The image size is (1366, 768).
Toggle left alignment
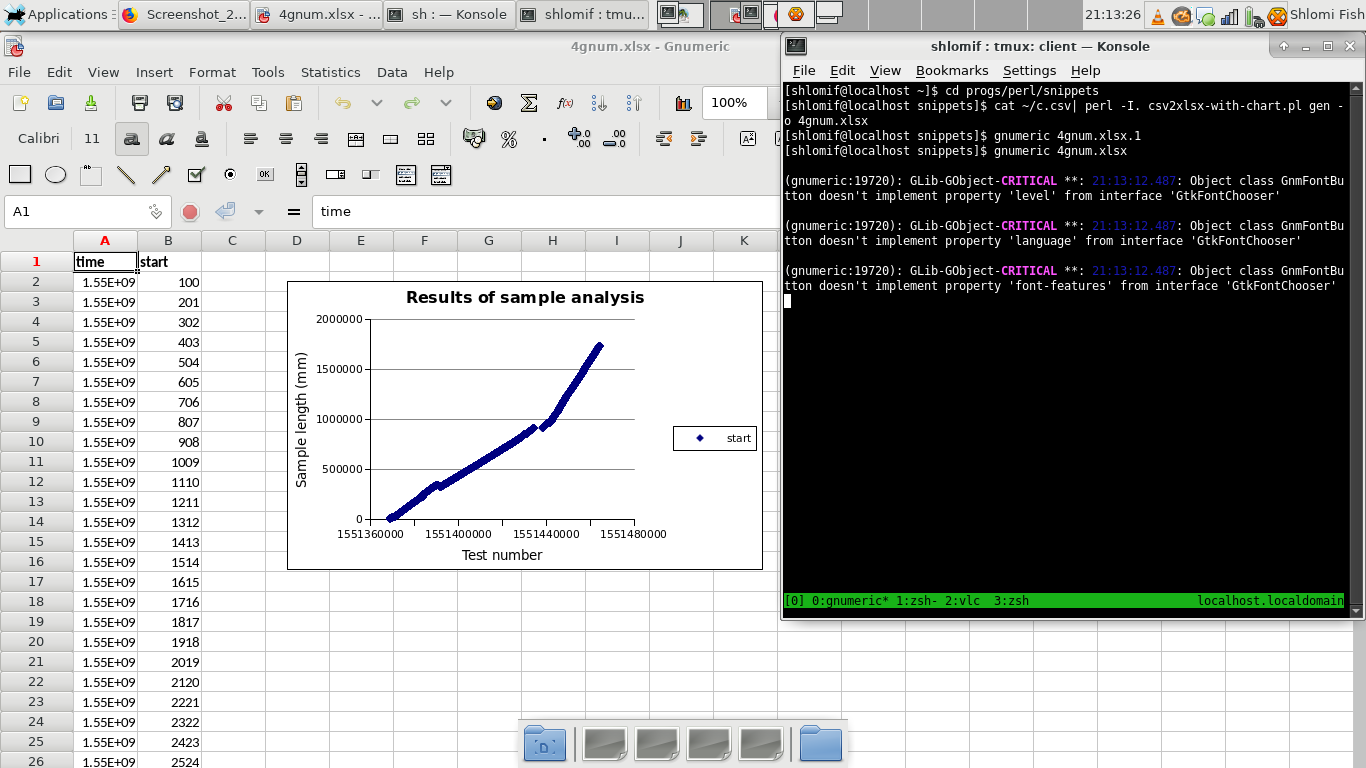tap(251, 139)
